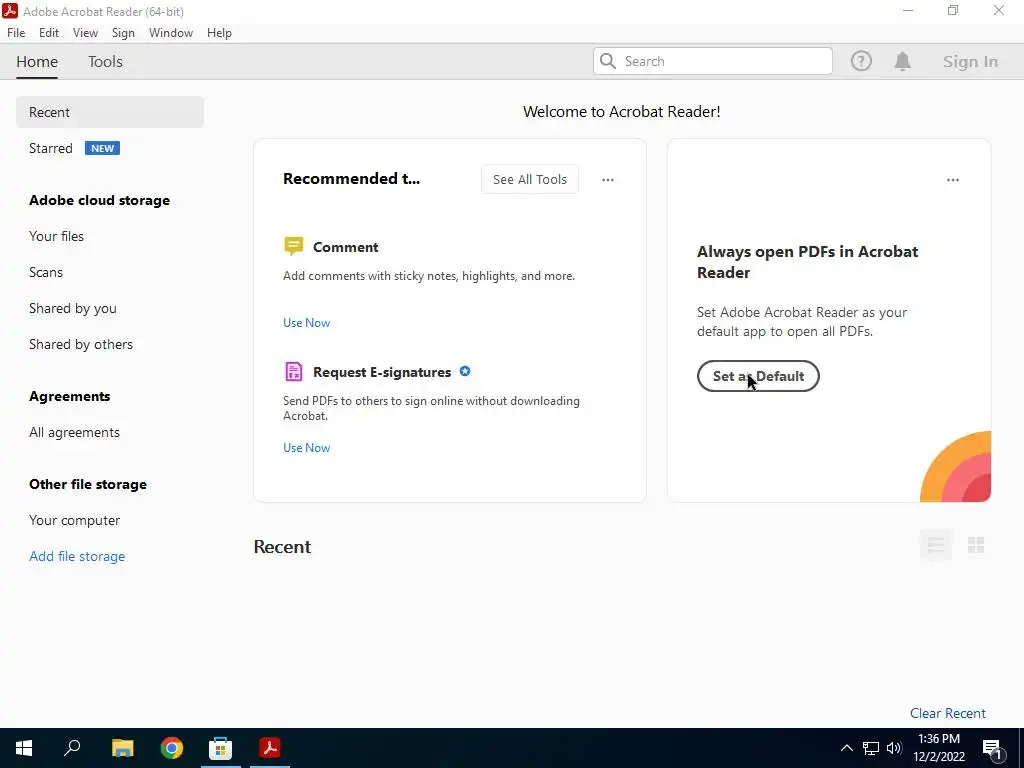Open File Explorer from the taskbar
The height and width of the screenshot is (768, 1024).
pyautogui.click(x=122, y=748)
